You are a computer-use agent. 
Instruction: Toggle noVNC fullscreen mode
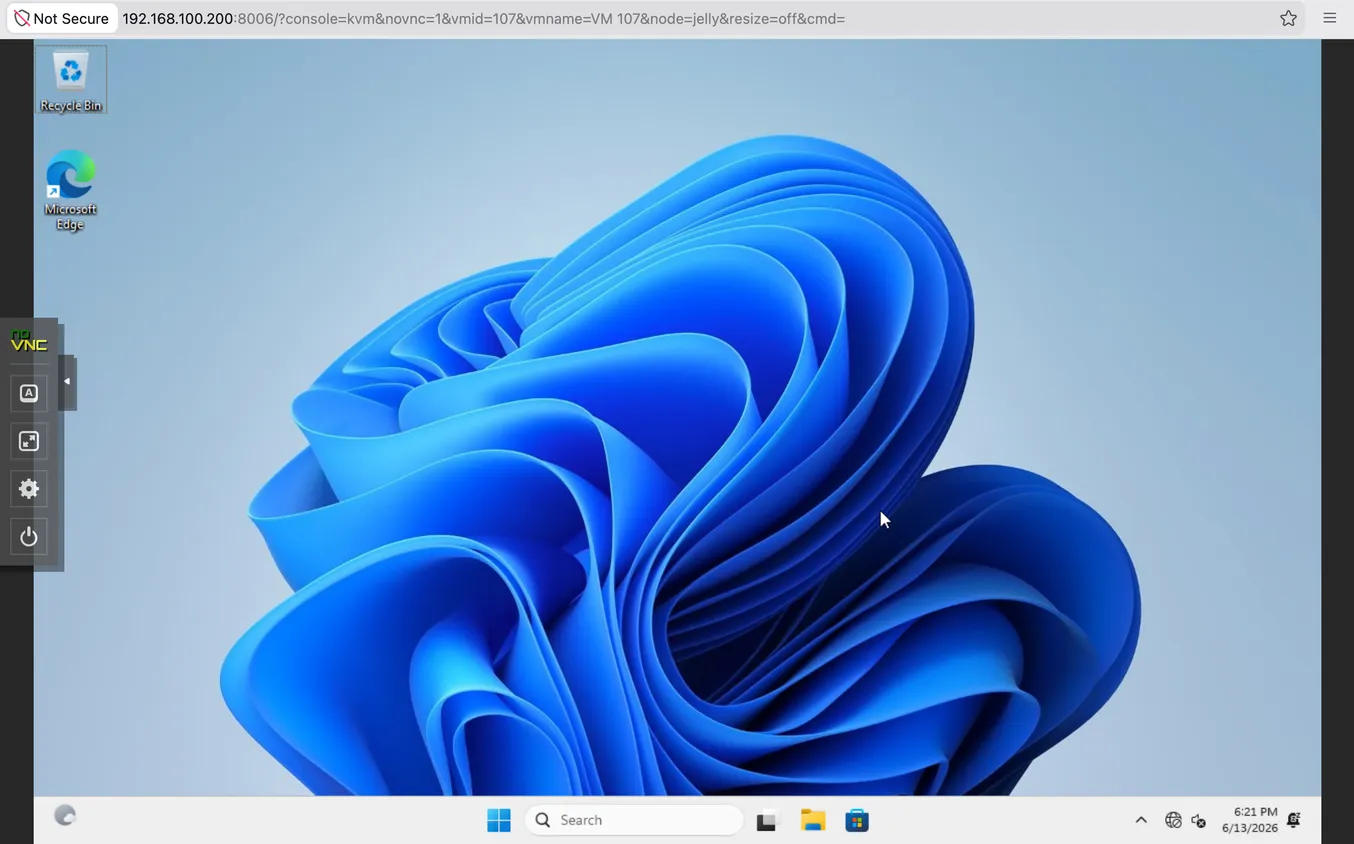click(x=29, y=441)
